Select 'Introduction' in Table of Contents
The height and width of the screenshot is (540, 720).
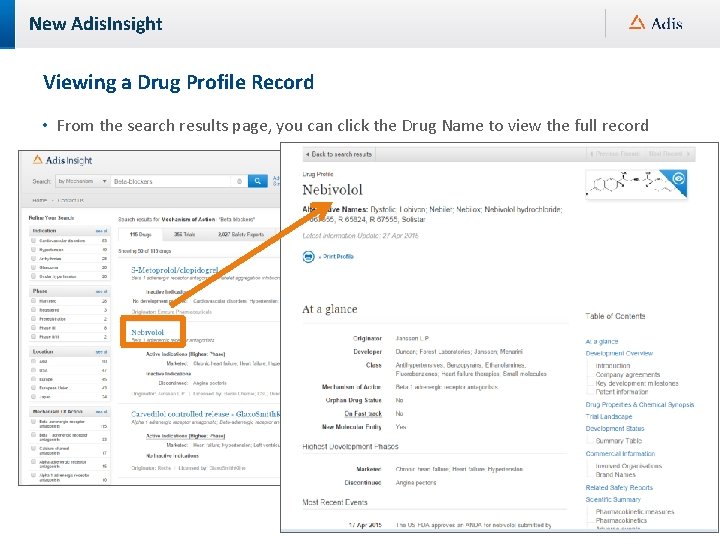[613, 366]
